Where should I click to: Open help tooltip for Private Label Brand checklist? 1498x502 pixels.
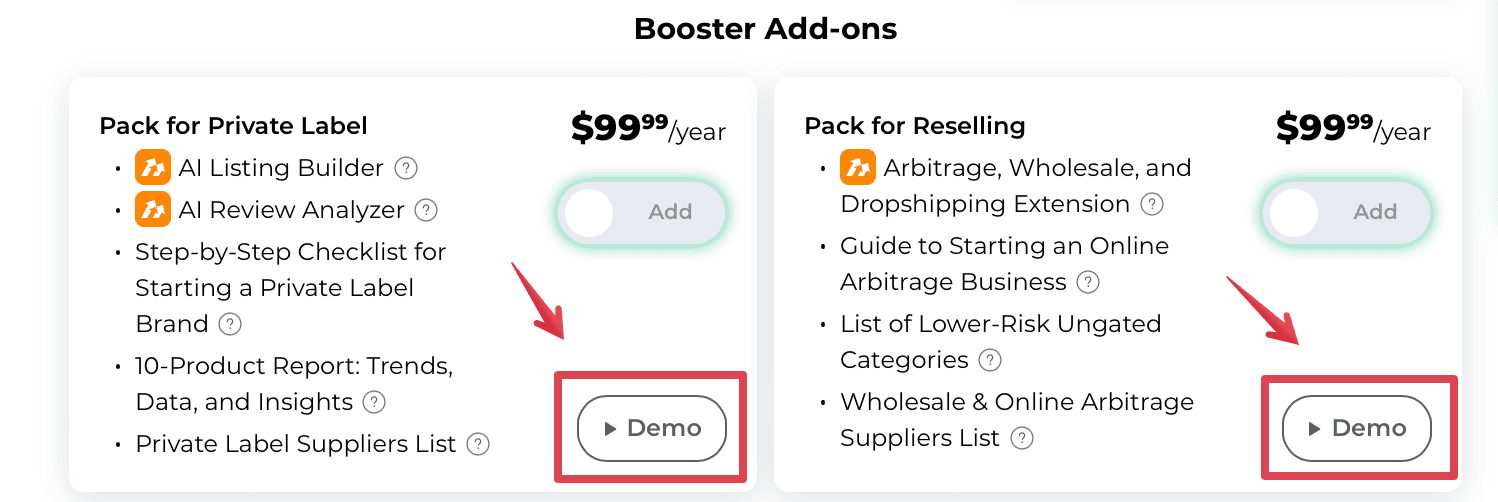pos(230,324)
